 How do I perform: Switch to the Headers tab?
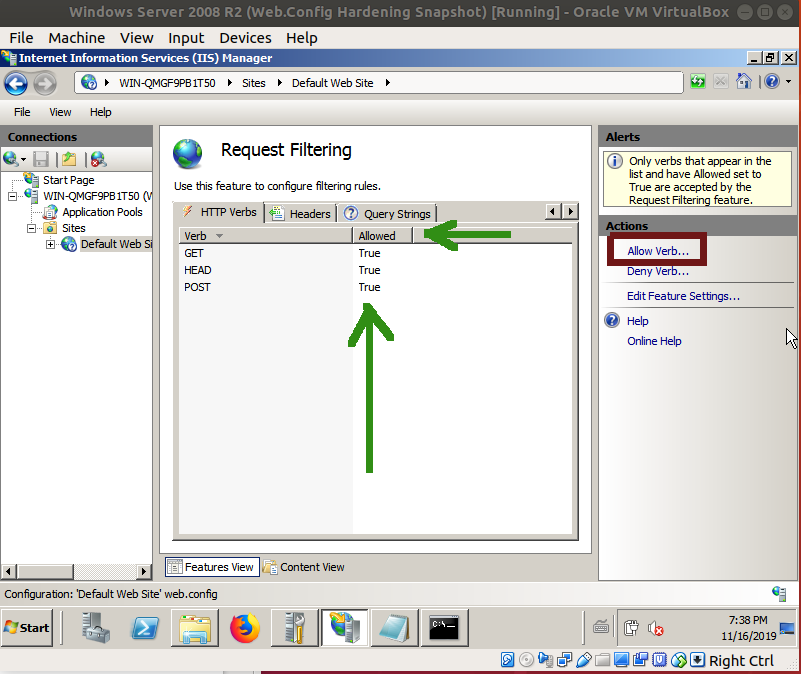coord(301,214)
